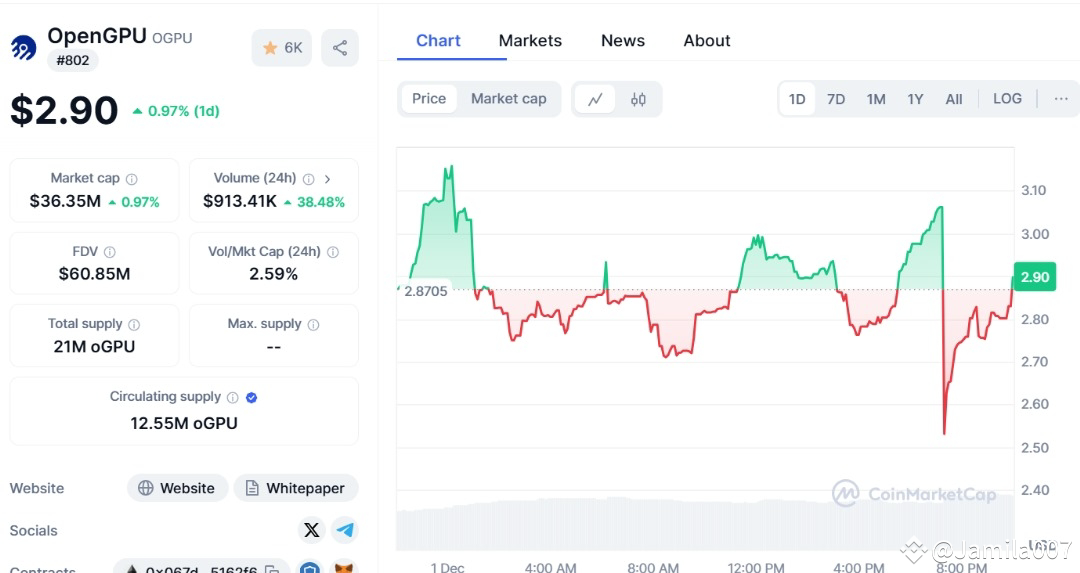Set chart range to 1M
The height and width of the screenshot is (573, 1080).
pyautogui.click(x=876, y=99)
